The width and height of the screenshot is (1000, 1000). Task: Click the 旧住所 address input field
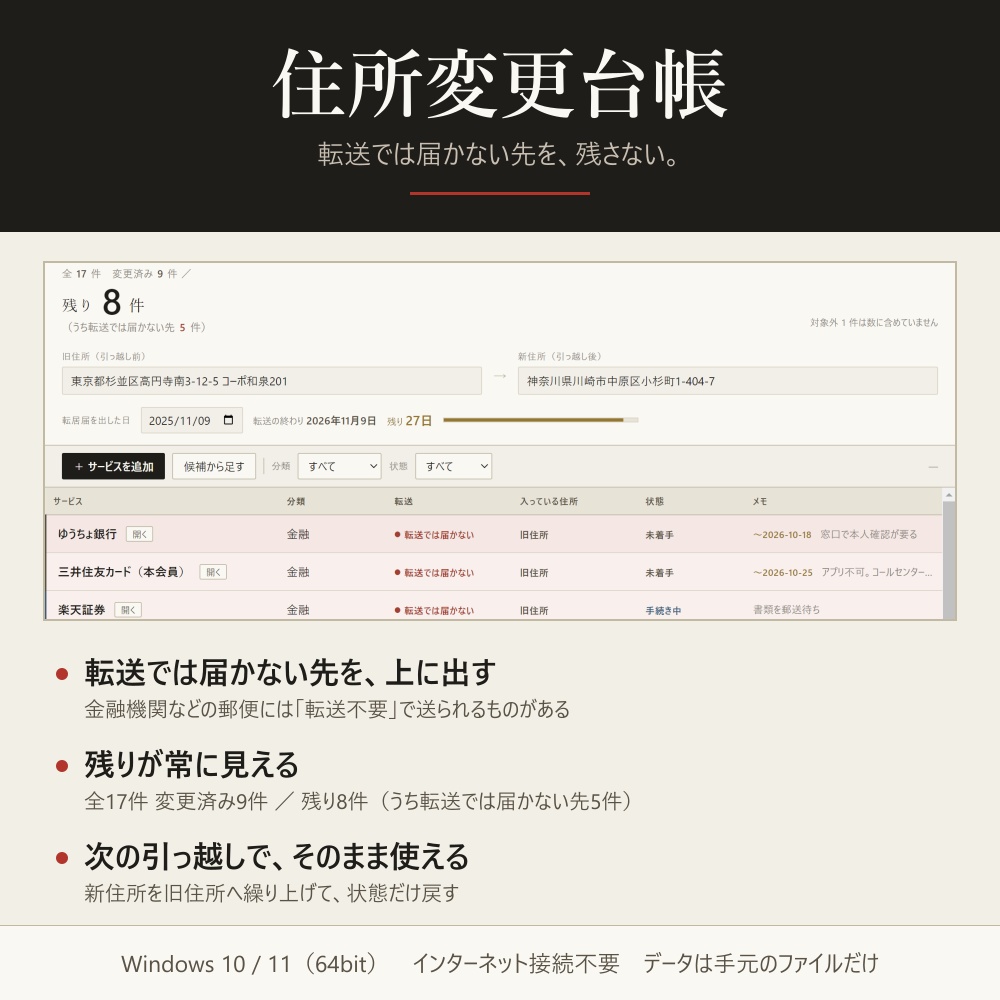pyautogui.click(x=272, y=381)
